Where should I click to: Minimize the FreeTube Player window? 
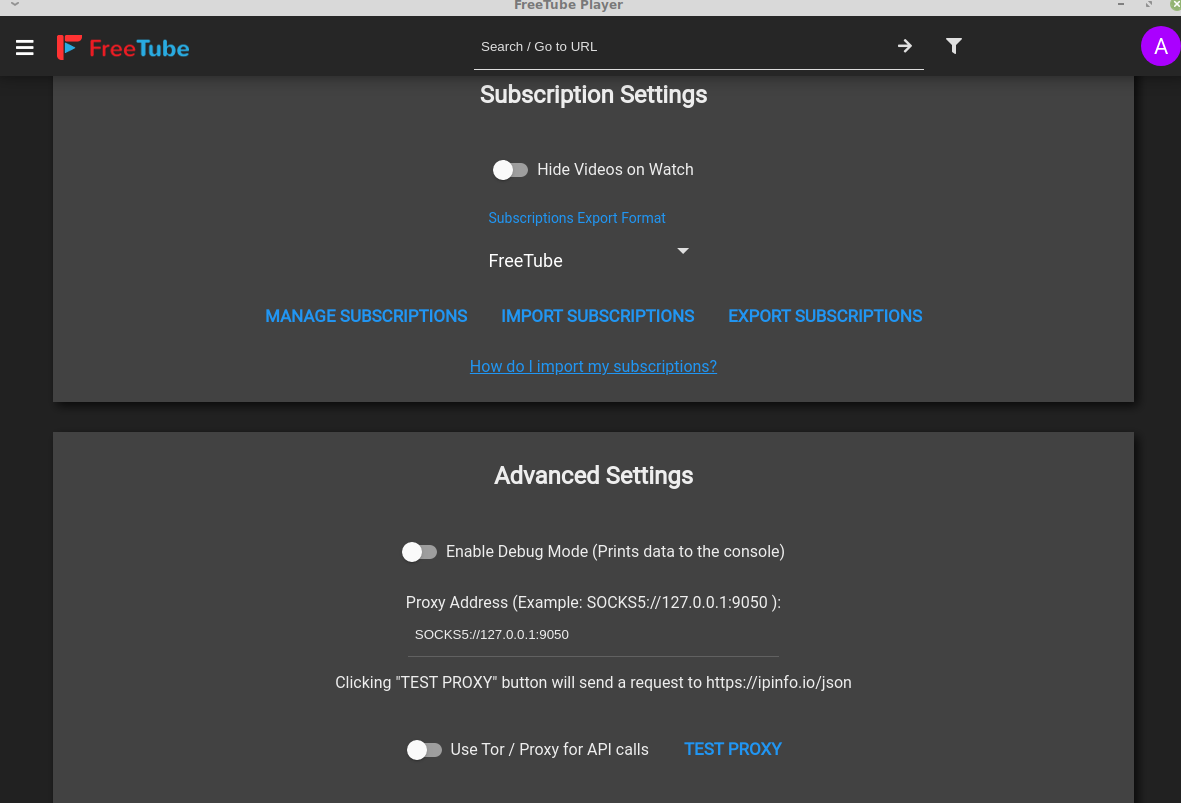(x=1121, y=5)
